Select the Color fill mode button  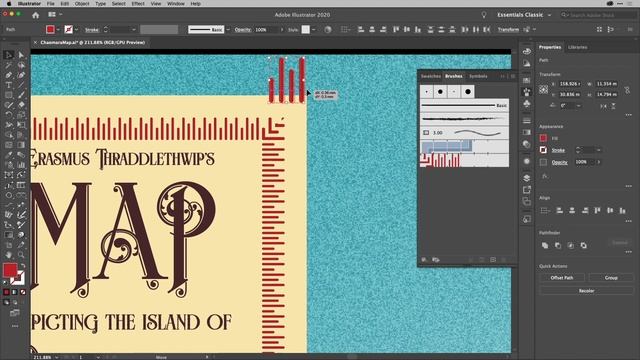(6, 292)
